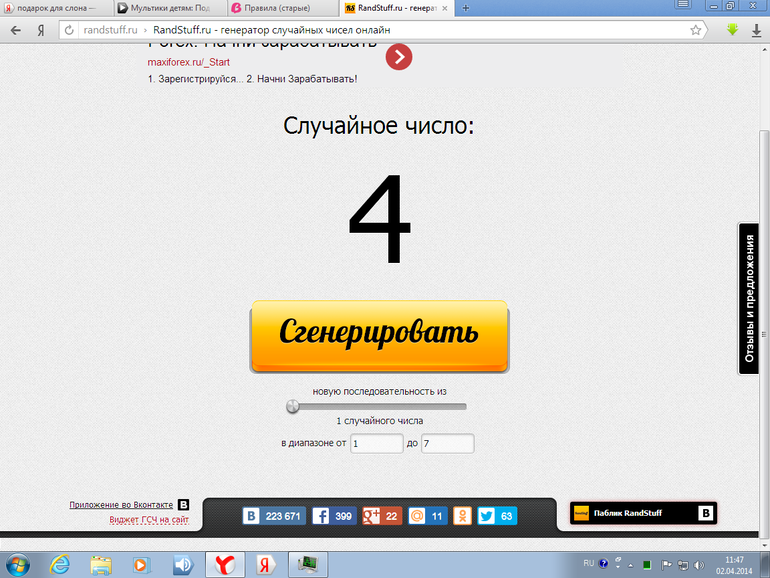Viewport: 770px width, 578px height.
Task: Open the browser menu icon in title bar
Action: click(x=683, y=5)
